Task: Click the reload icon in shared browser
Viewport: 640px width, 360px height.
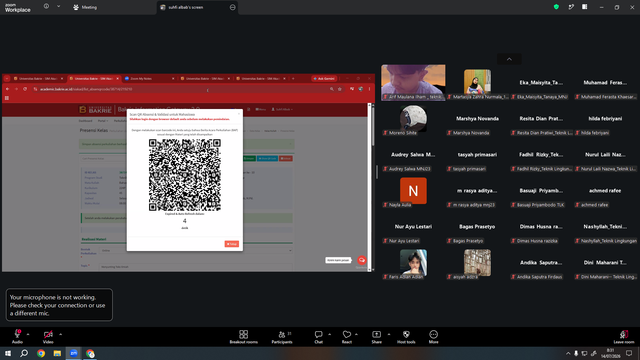Action: [x=25, y=89]
